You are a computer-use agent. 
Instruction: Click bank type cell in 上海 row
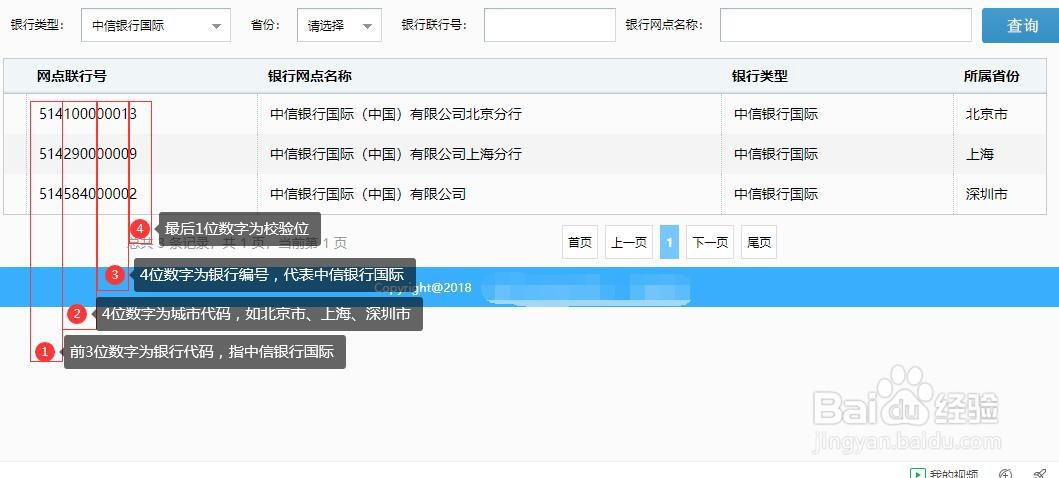(x=776, y=154)
